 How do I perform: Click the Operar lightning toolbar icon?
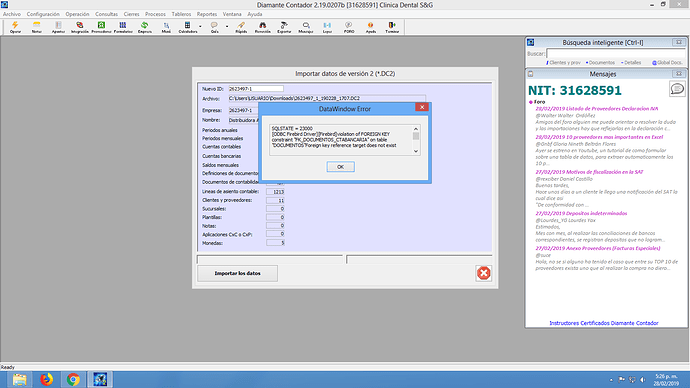point(15,27)
